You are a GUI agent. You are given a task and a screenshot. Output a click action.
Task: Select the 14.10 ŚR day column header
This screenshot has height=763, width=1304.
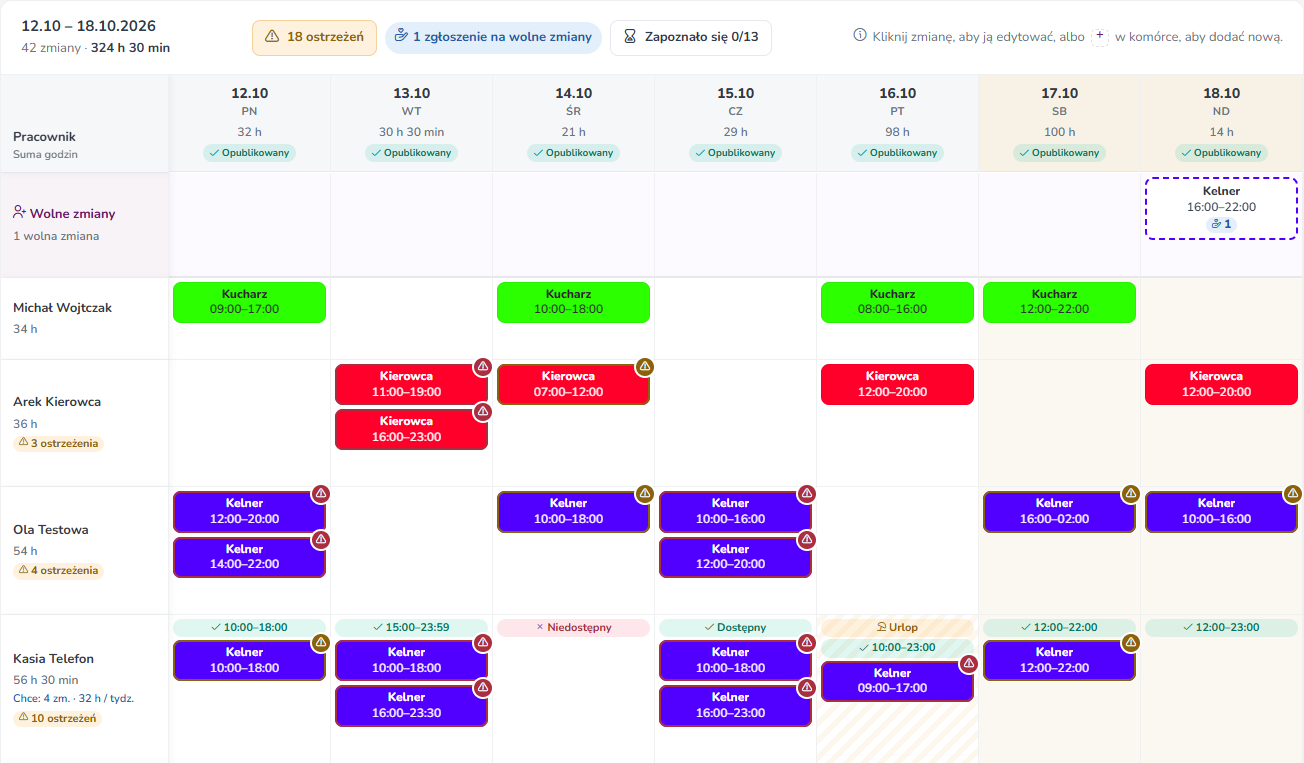(574, 122)
